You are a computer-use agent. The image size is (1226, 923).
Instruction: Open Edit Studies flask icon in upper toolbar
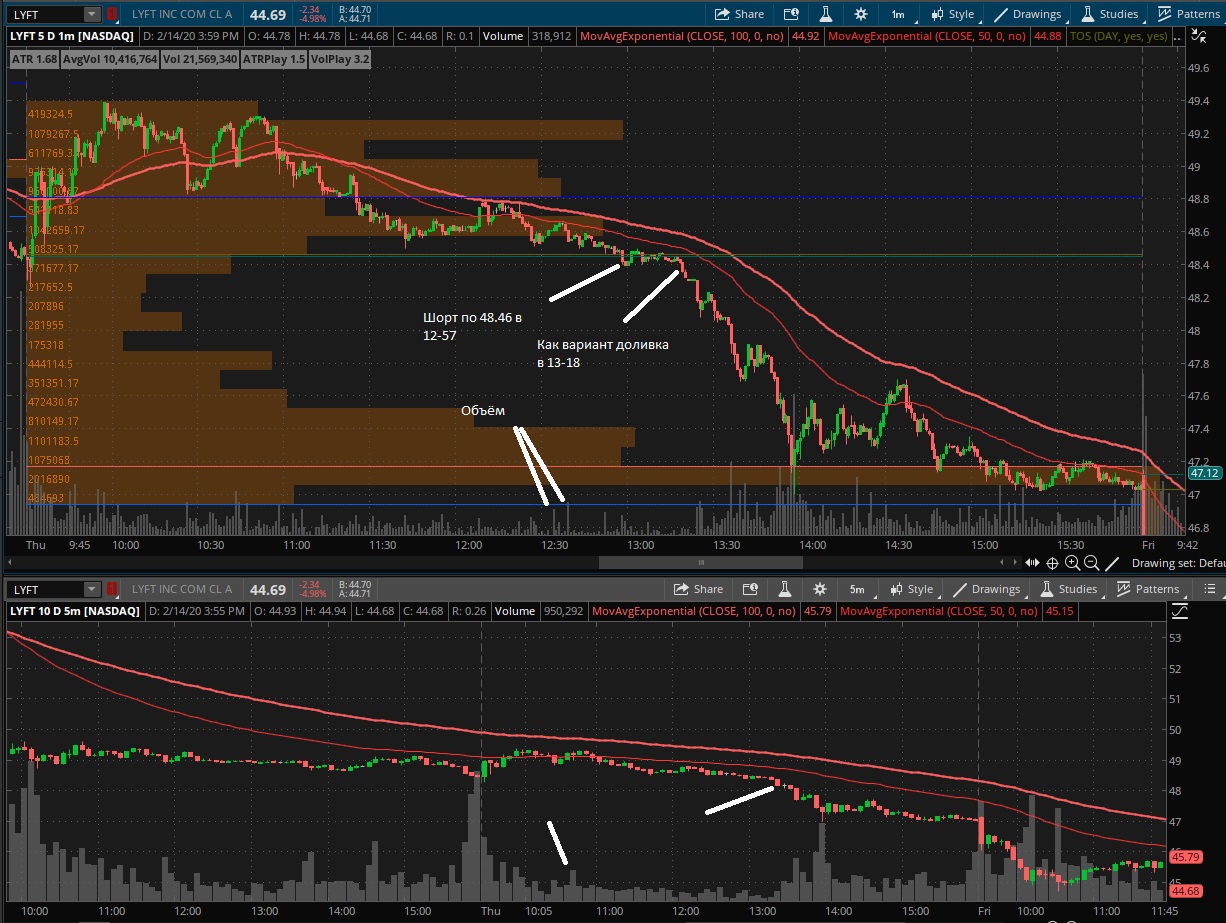826,14
